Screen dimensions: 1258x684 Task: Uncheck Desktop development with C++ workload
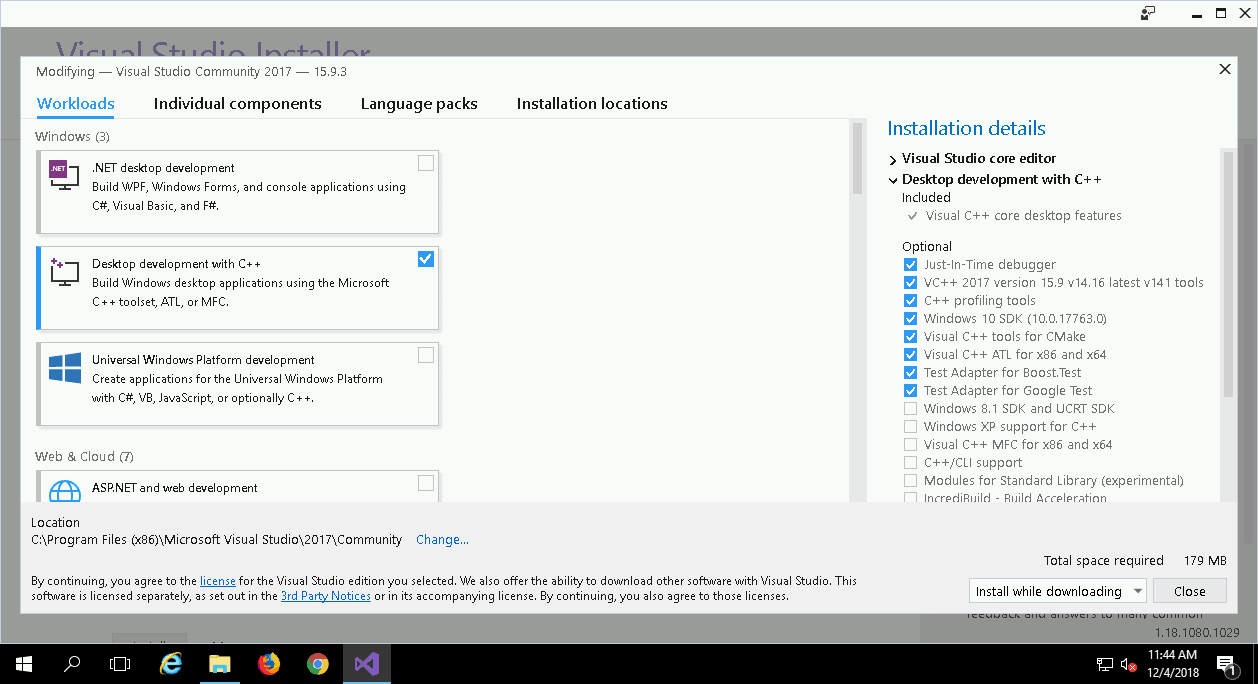point(426,259)
